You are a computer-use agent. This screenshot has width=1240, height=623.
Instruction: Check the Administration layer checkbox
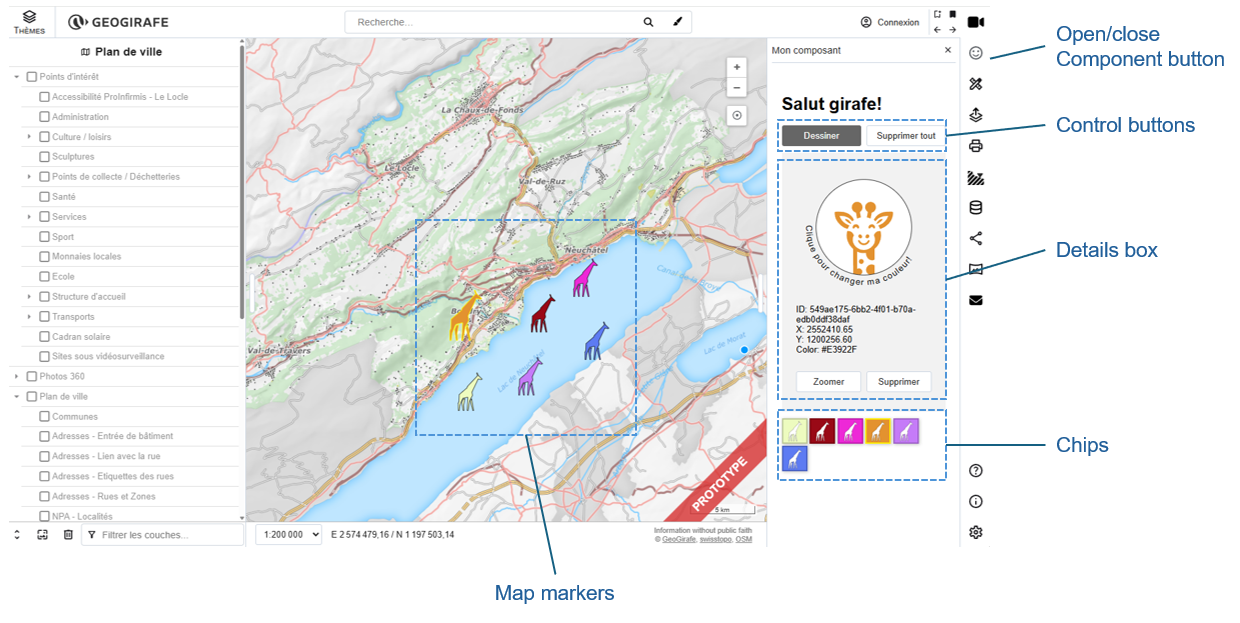coord(45,117)
